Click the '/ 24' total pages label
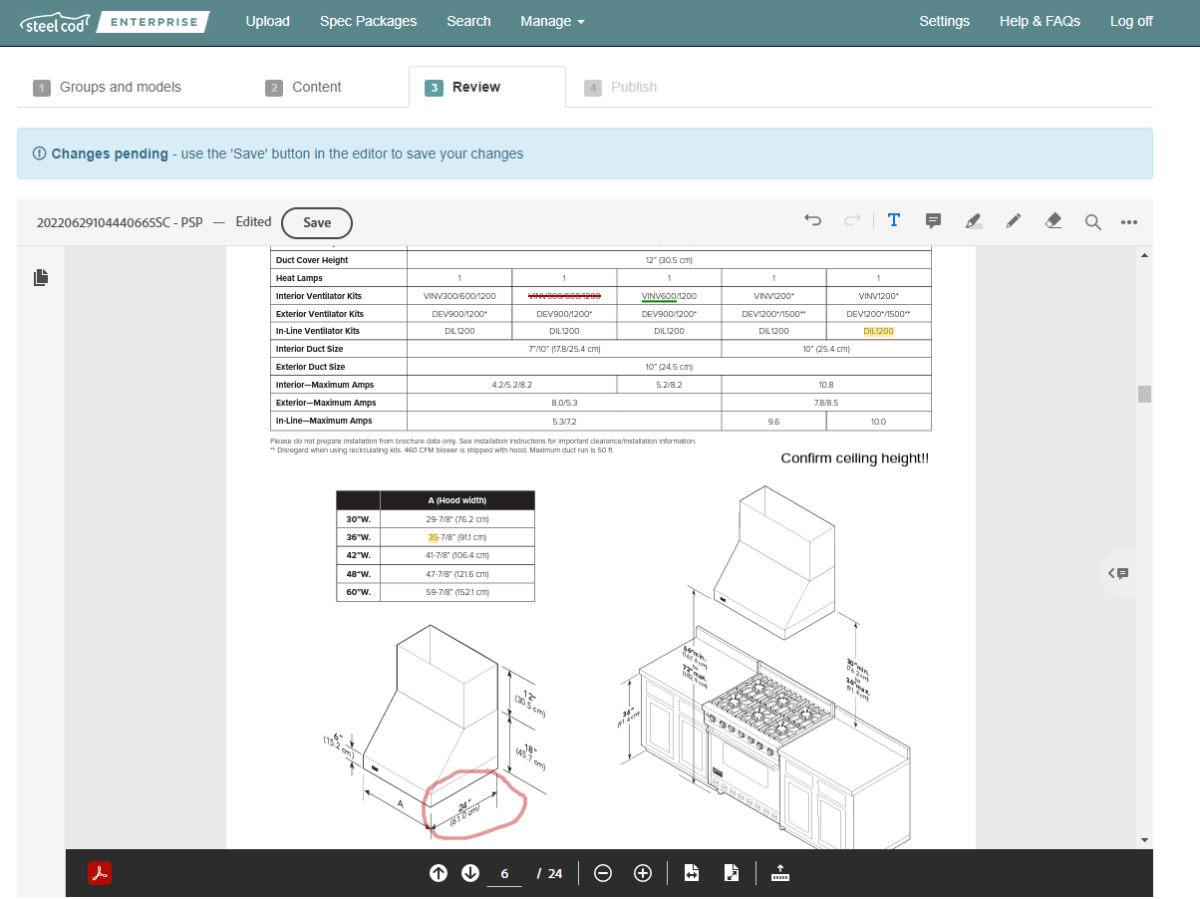The height and width of the screenshot is (899, 1200). point(550,874)
